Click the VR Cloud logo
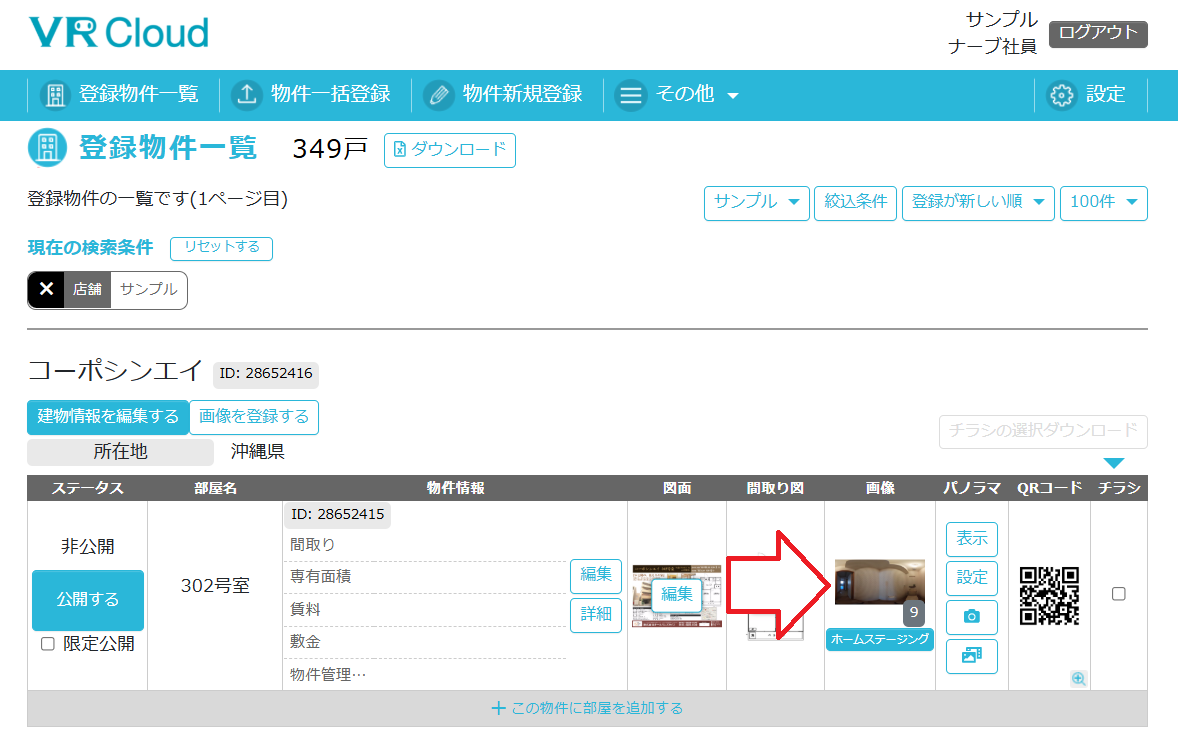This screenshot has height=746, width=1178. pyautogui.click(x=118, y=33)
